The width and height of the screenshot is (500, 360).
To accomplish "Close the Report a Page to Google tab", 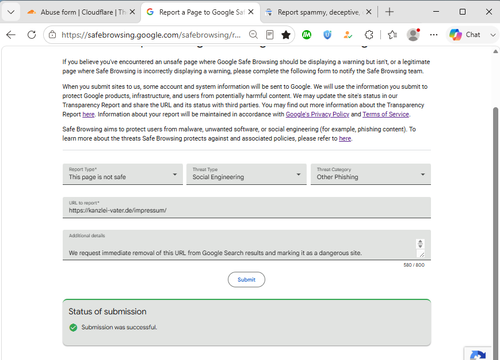I will tap(251, 12).
